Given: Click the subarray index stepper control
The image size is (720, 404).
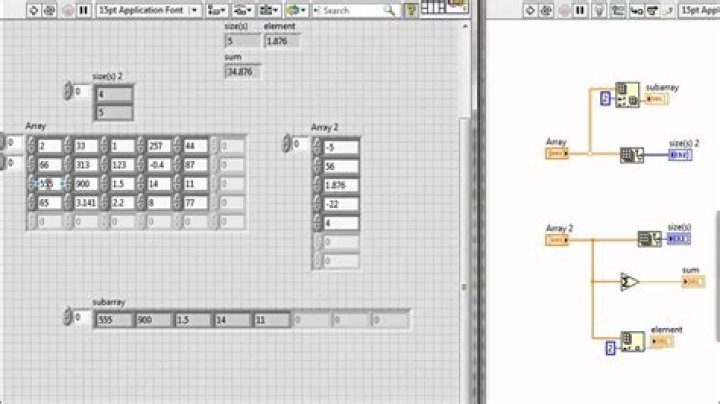Looking at the screenshot, I should point(68,319).
